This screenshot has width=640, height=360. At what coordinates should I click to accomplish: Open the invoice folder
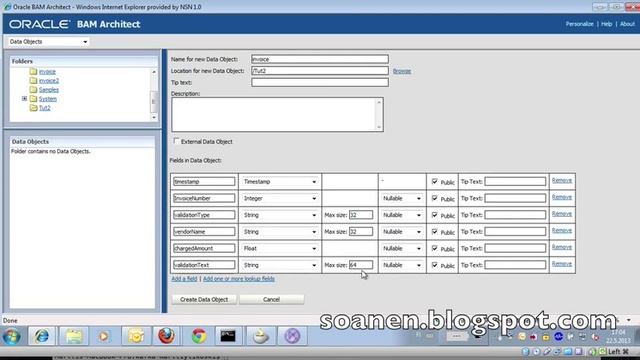pos(47,72)
